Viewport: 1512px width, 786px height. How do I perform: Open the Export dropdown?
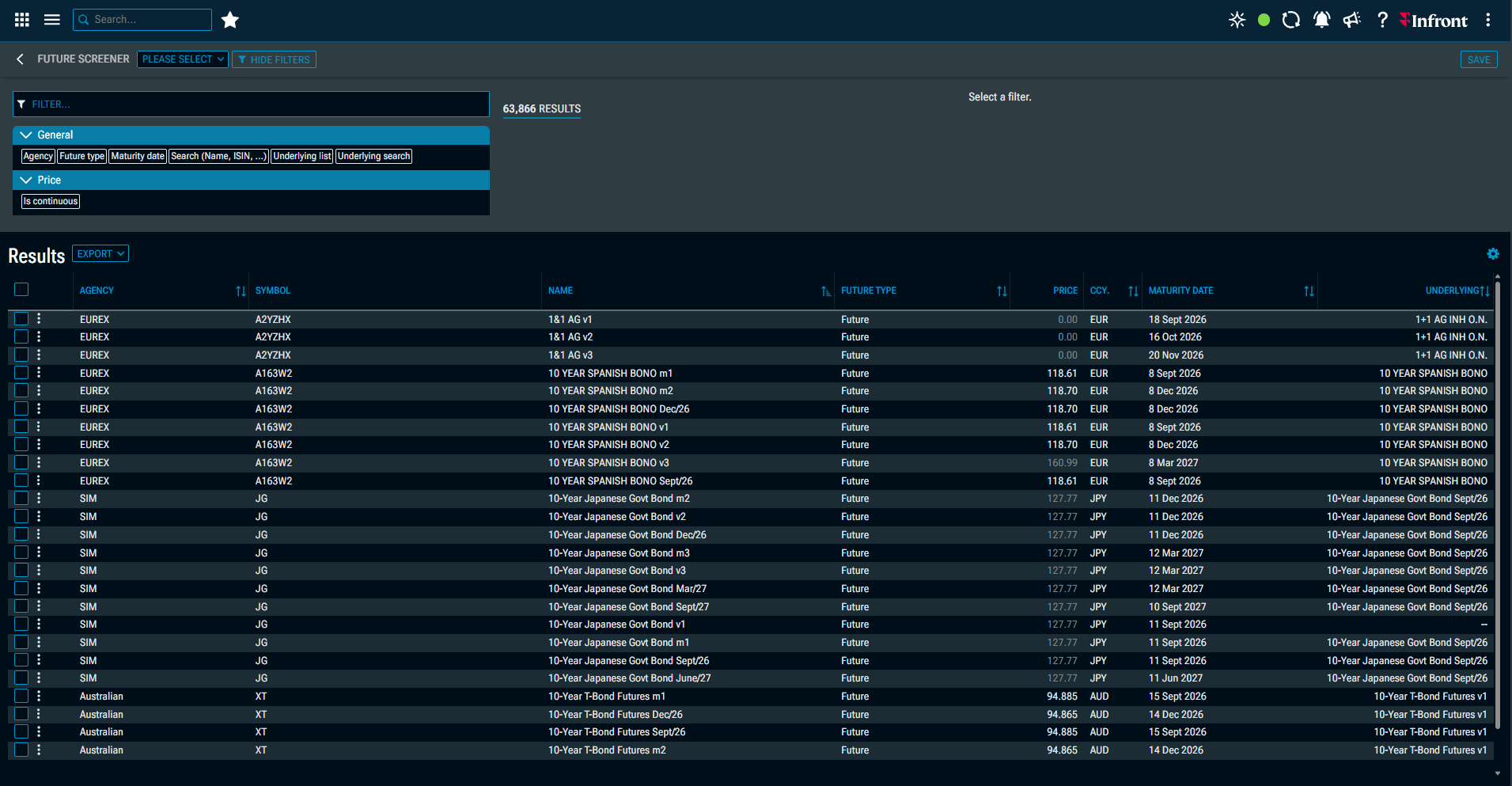100,254
